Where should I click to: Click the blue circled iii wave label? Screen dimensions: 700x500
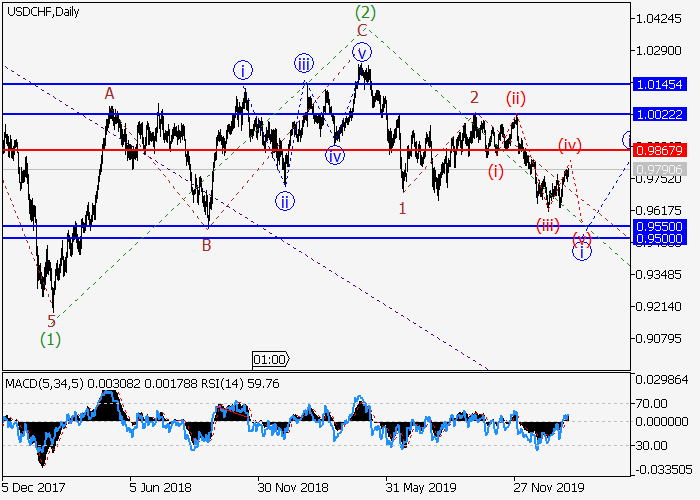pos(304,64)
